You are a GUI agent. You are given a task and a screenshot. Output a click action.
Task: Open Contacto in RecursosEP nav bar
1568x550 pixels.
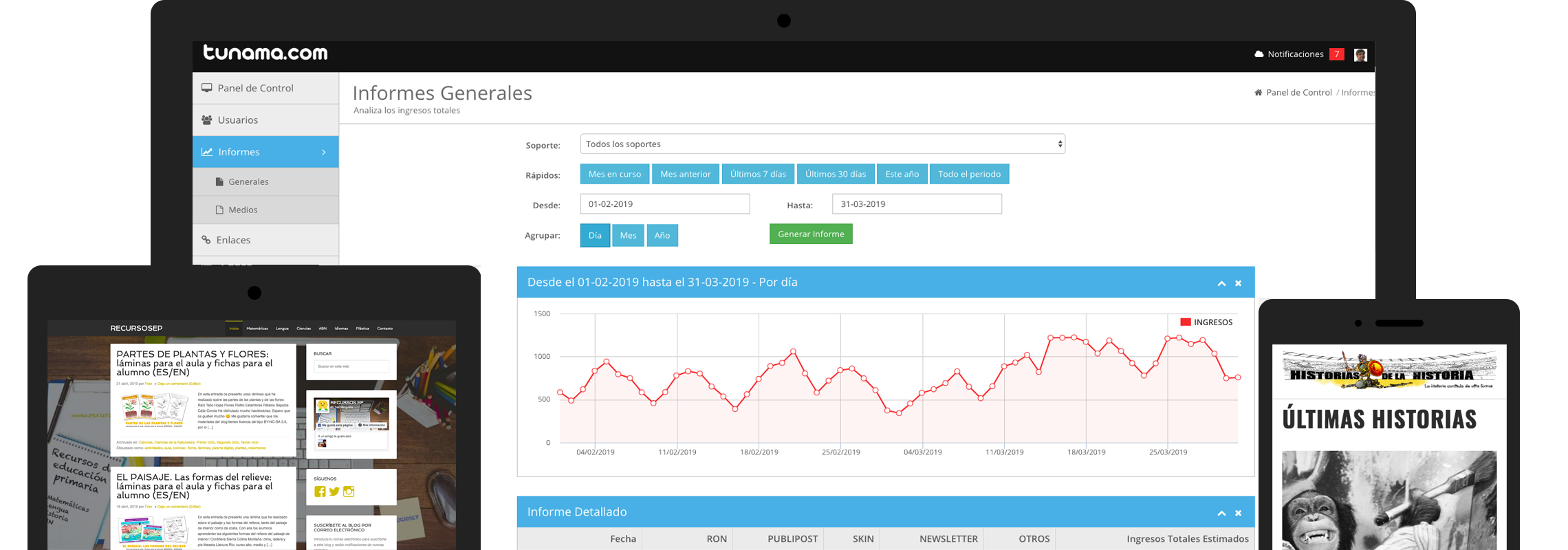click(384, 329)
